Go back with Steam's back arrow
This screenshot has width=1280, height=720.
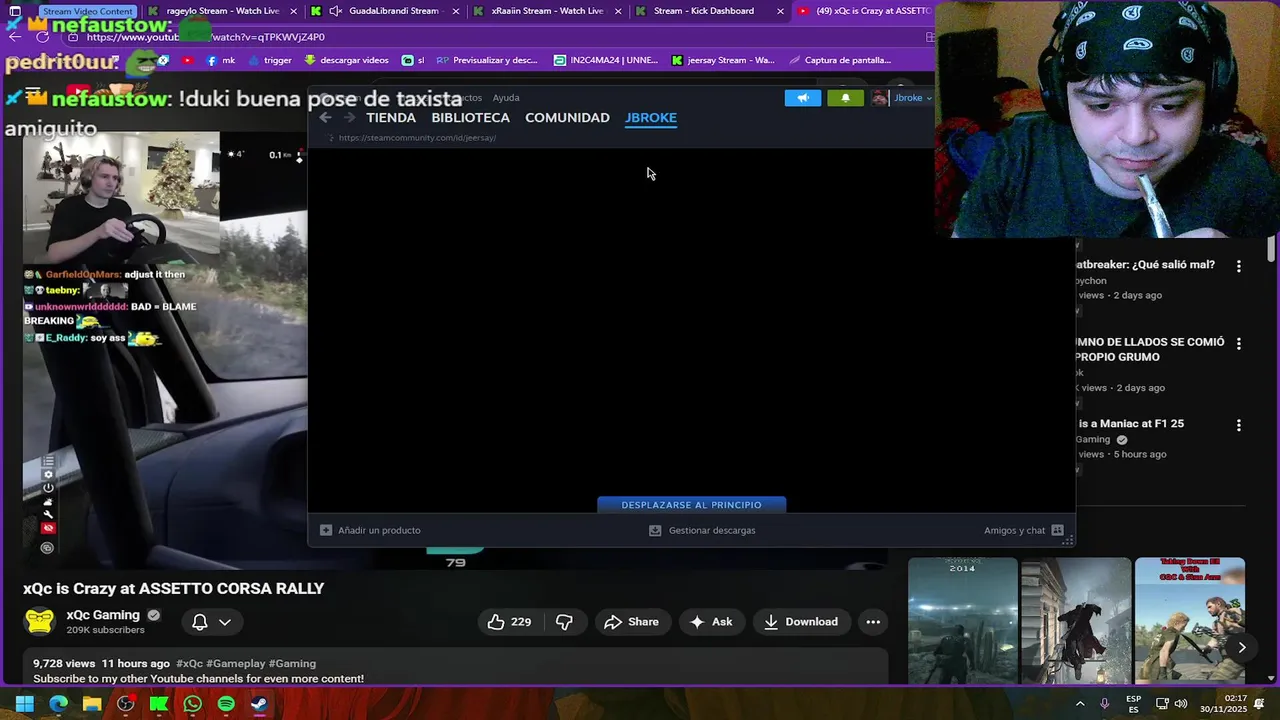point(325,118)
